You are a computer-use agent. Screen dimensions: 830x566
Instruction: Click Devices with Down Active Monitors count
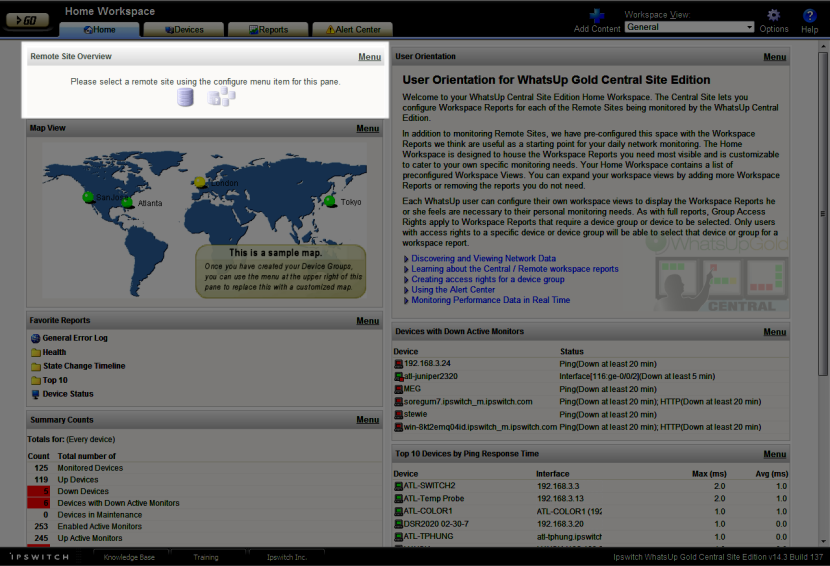click(39, 503)
